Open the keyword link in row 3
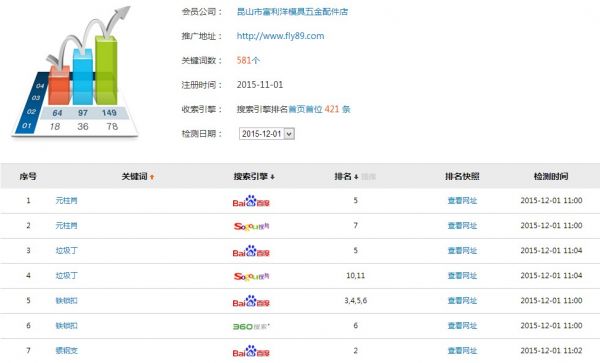This screenshot has width=600, height=363. pos(67,250)
